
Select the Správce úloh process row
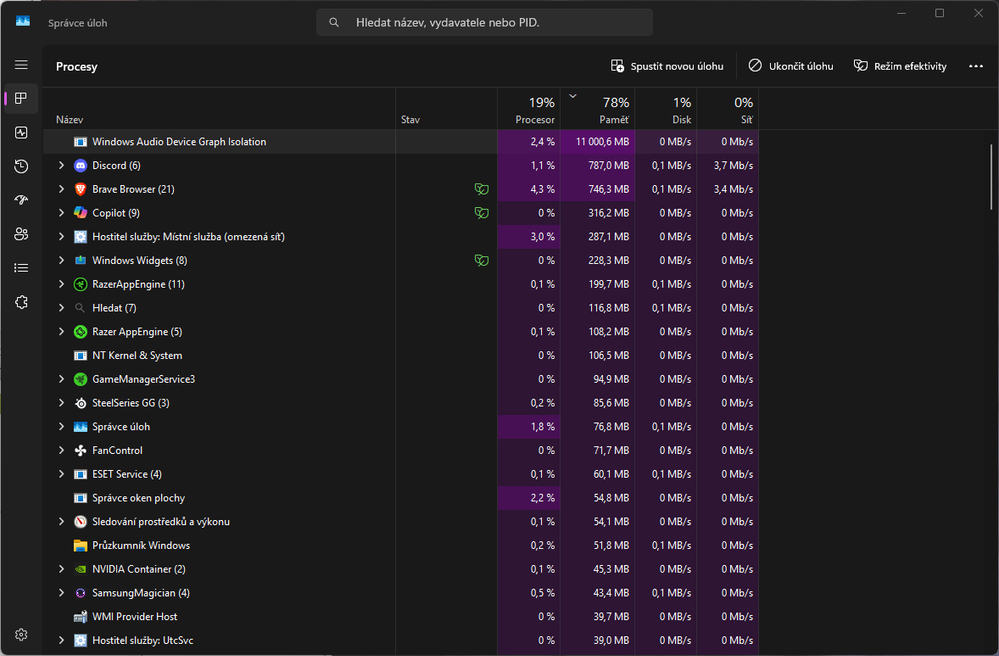pyautogui.click(x=401, y=427)
